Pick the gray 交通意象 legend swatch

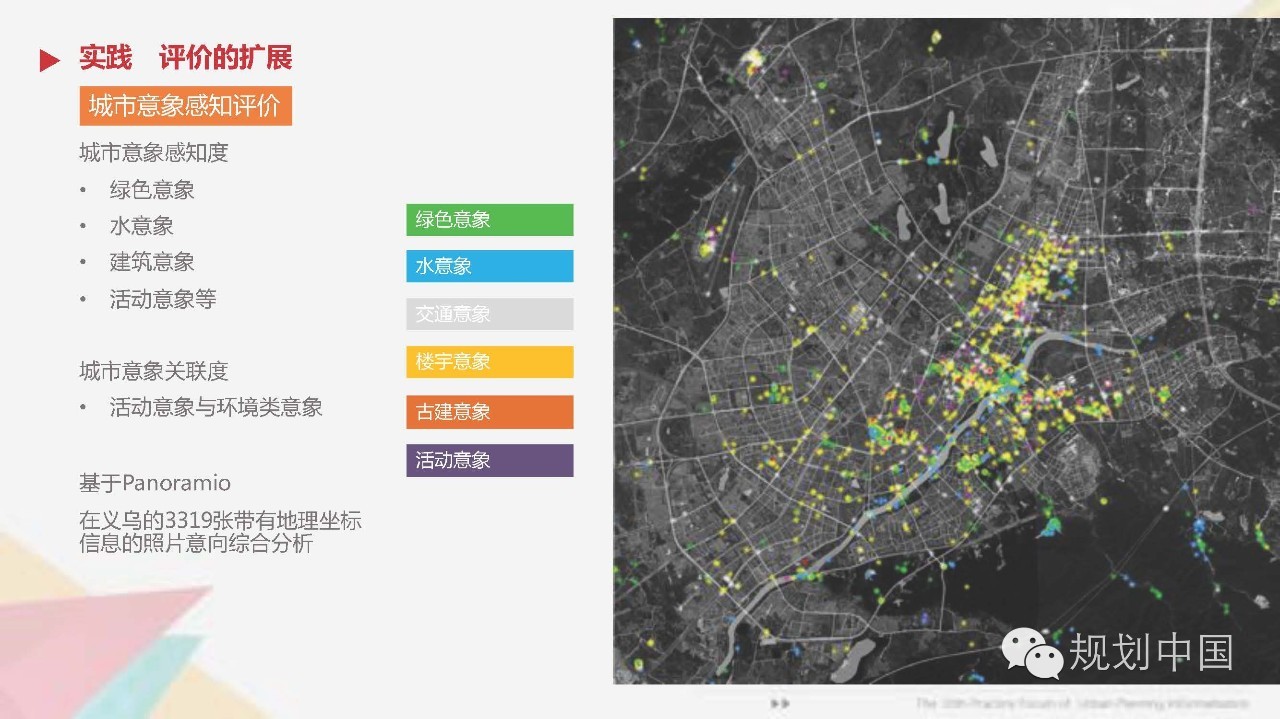[x=490, y=314]
